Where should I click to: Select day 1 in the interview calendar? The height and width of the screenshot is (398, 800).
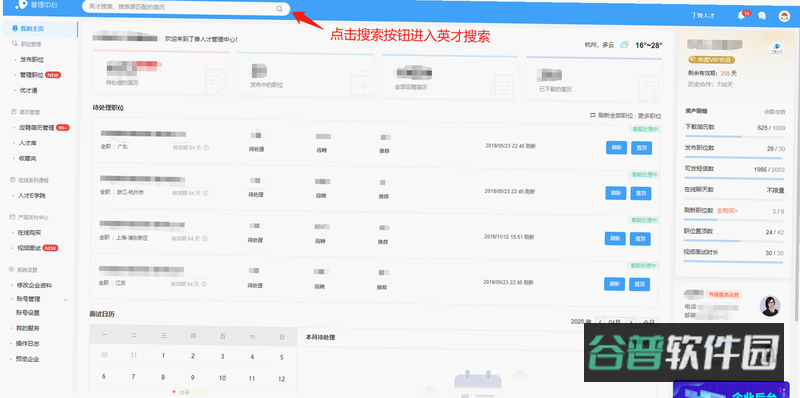163,356
